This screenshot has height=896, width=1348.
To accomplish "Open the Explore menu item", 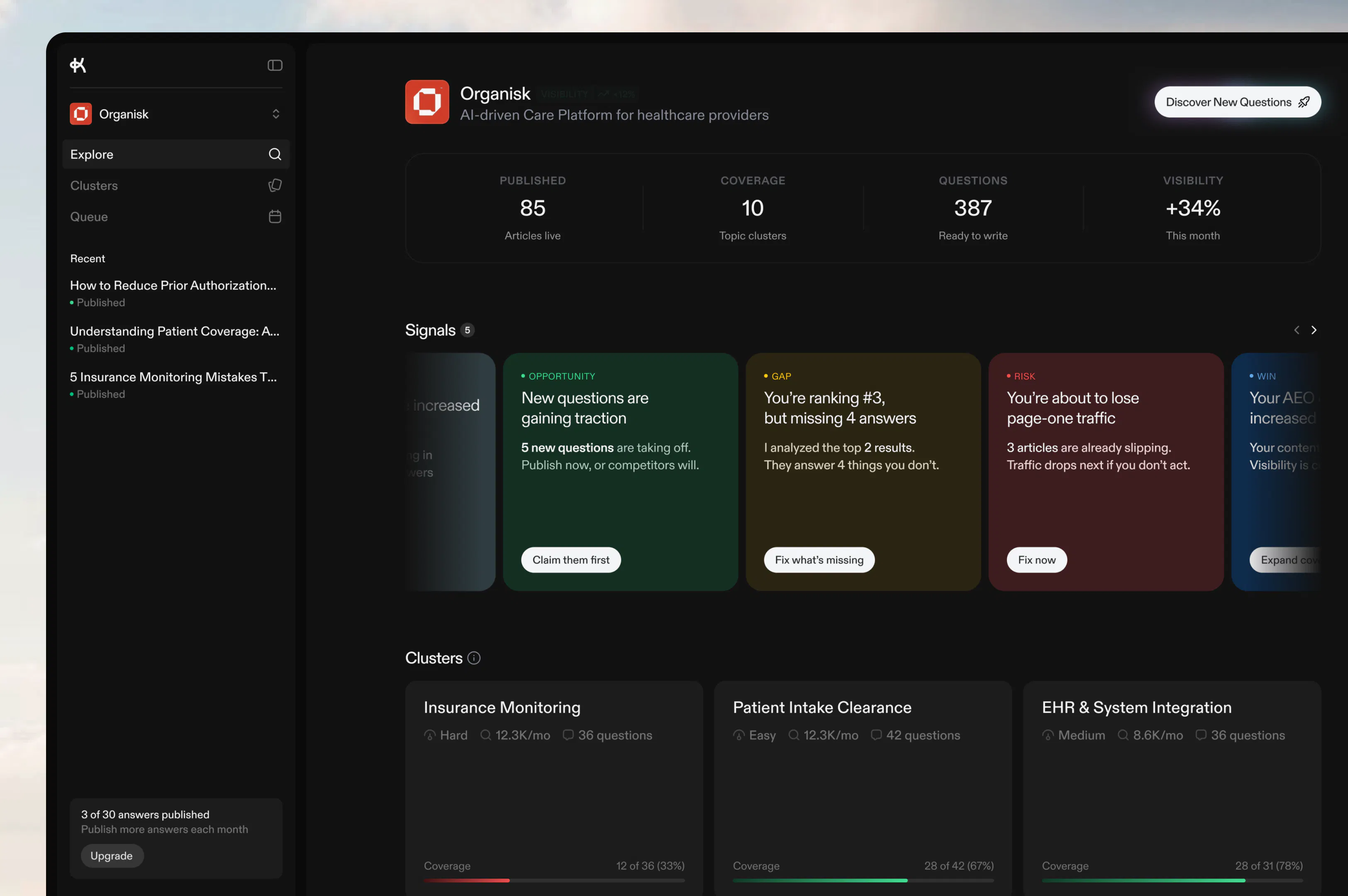I will point(176,154).
